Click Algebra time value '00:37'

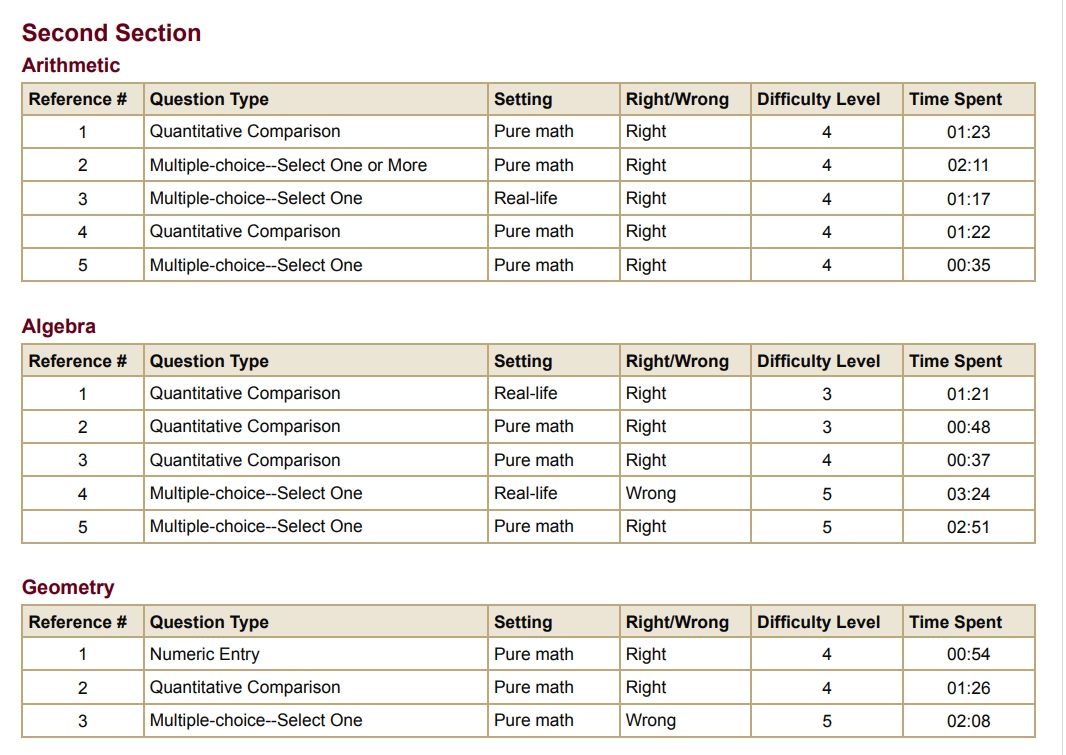[968, 460]
